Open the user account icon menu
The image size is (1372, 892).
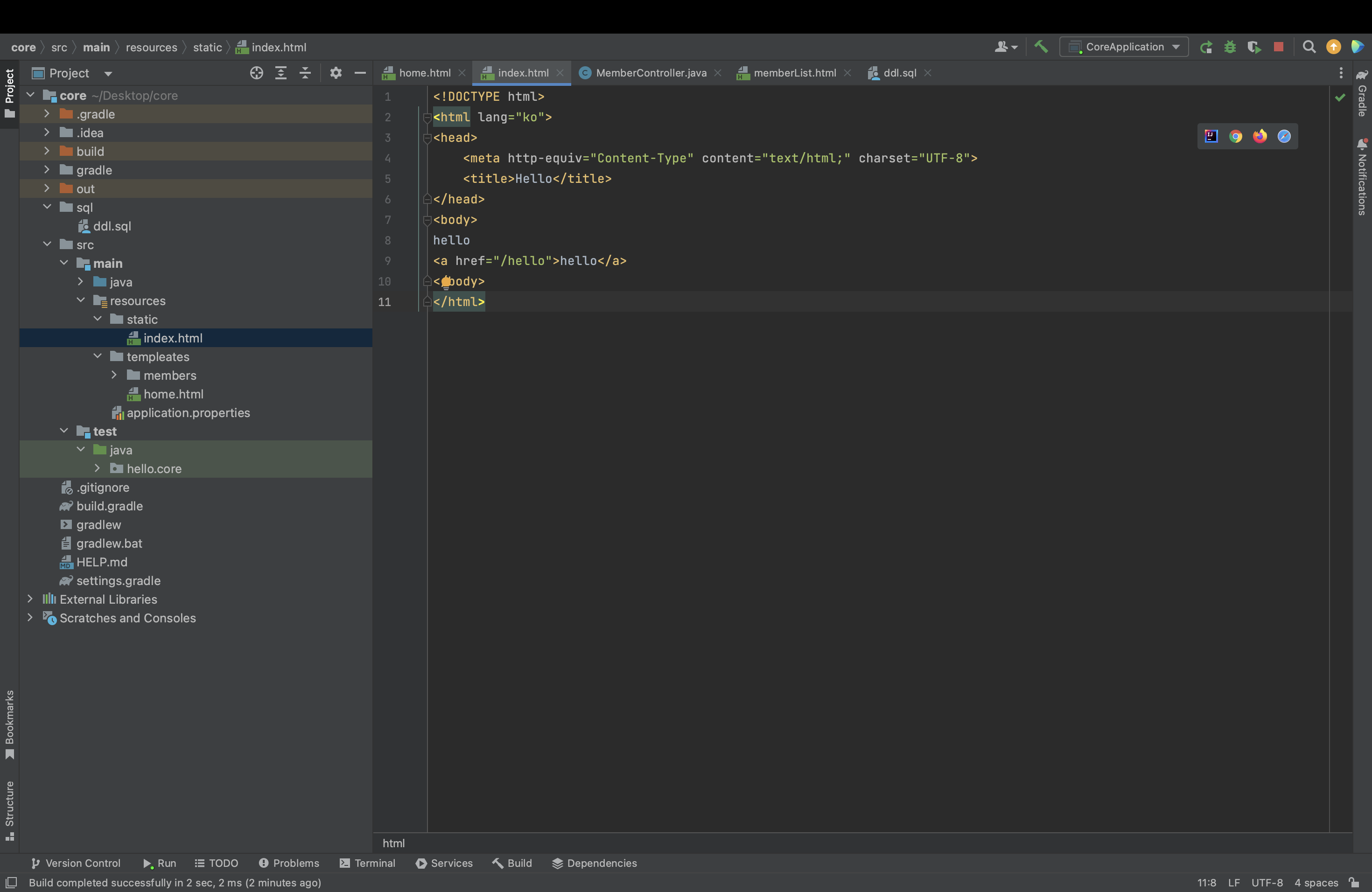click(x=1006, y=47)
